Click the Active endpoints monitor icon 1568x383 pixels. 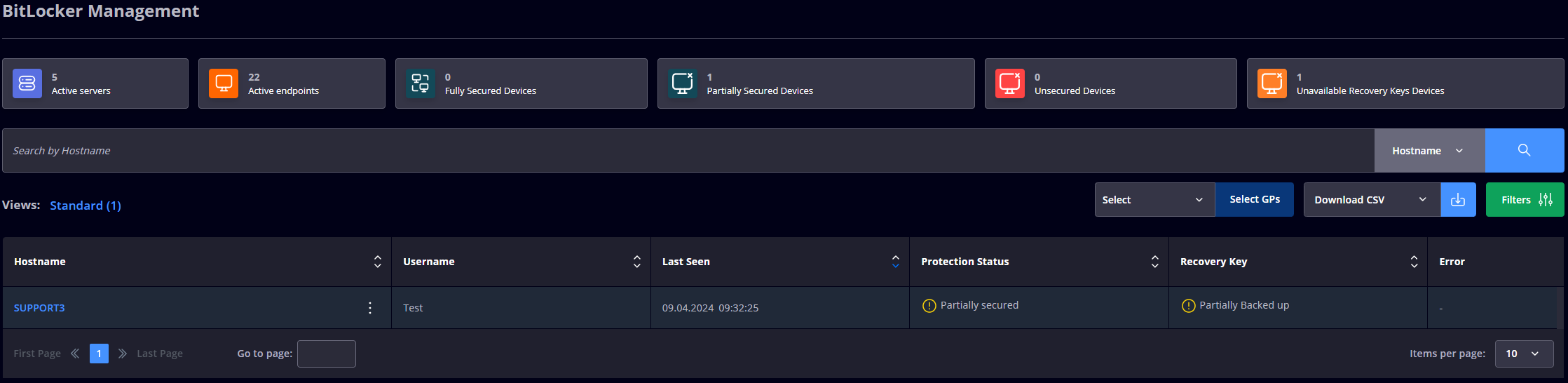pyautogui.click(x=224, y=83)
